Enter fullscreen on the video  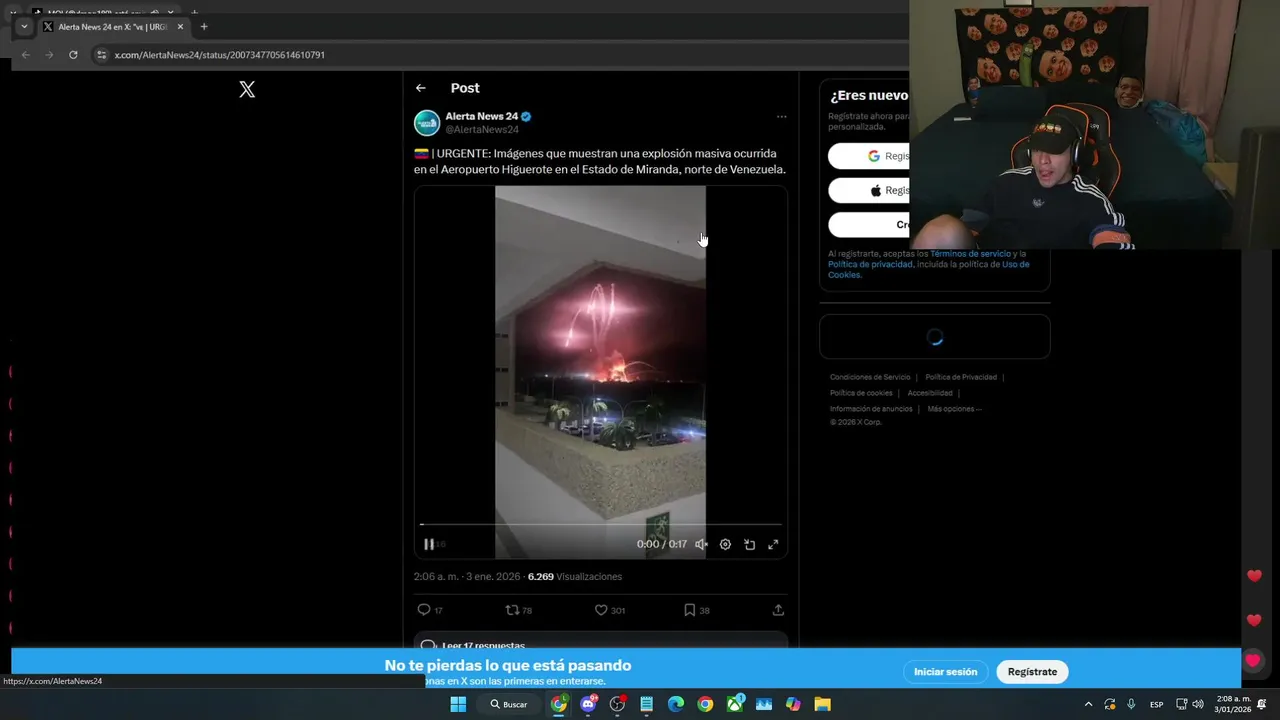[773, 544]
